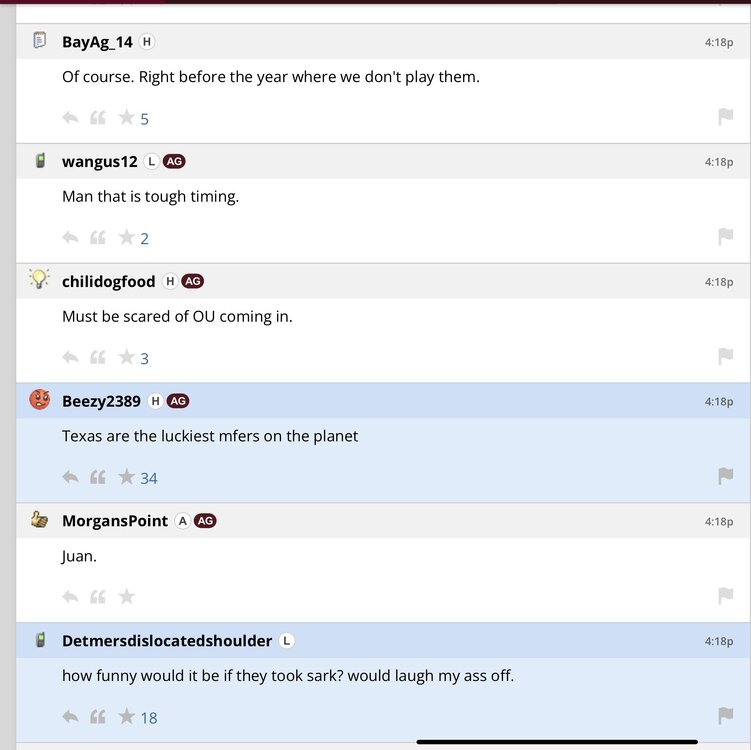Image resolution: width=751 pixels, height=750 pixels.
Task: Reply to Detmersdislocatedshoulder's post
Action: [70, 717]
